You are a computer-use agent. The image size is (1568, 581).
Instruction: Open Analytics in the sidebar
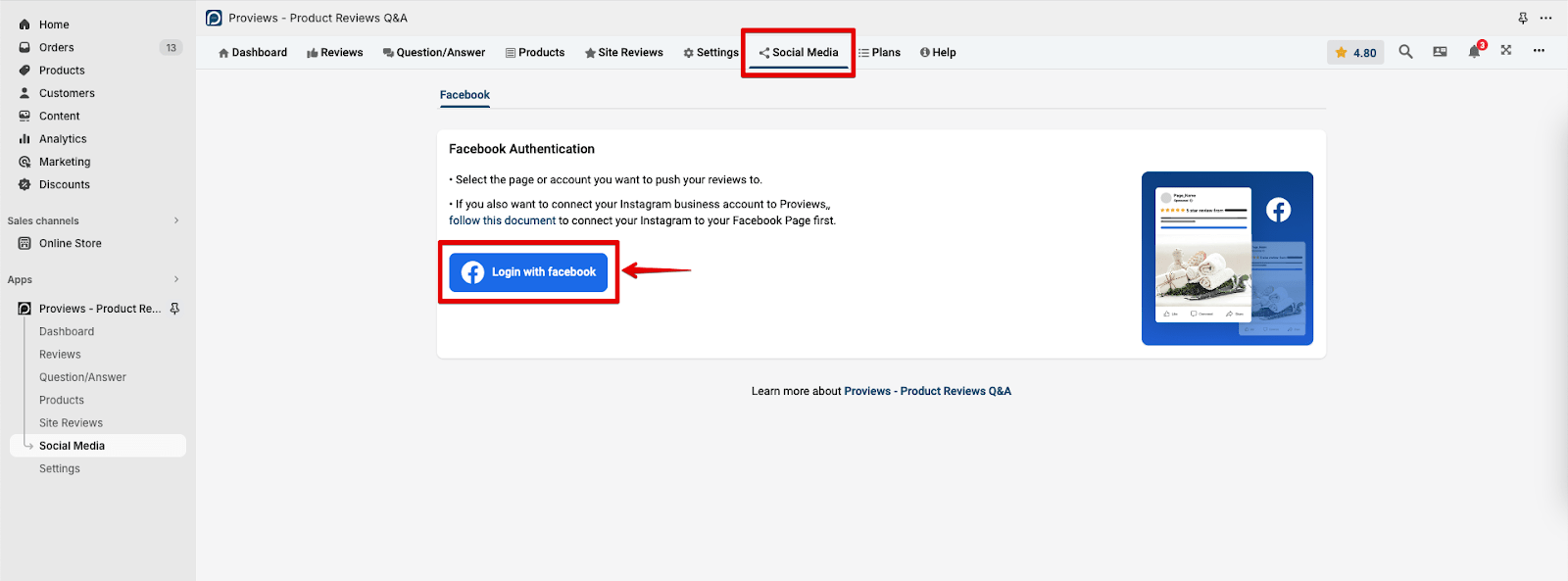click(63, 139)
